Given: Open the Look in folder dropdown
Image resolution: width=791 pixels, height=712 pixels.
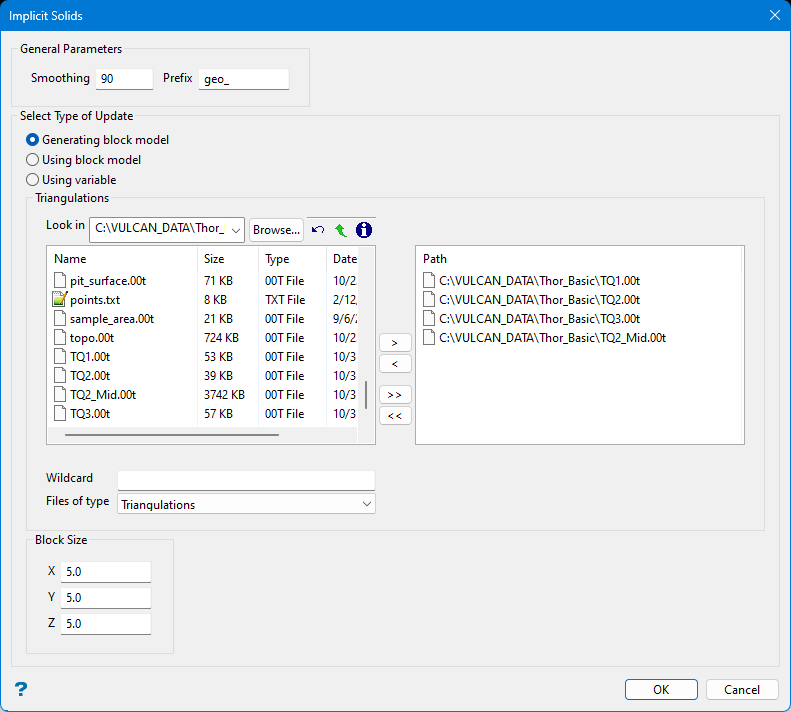Looking at the screenshot, I should pos(236,230).
